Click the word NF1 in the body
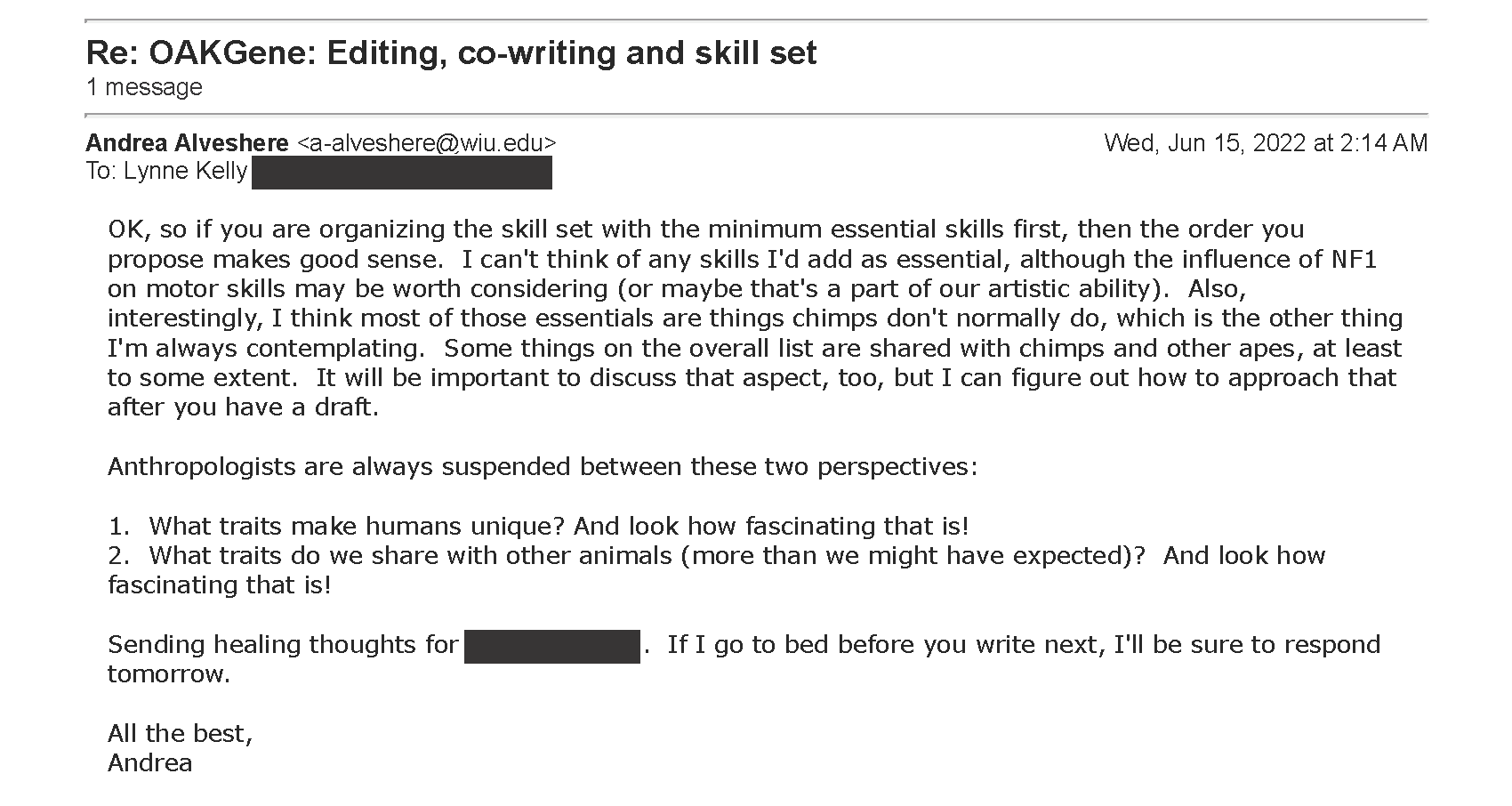Viewport: 1512px width, 806px height. [1354, 260]
